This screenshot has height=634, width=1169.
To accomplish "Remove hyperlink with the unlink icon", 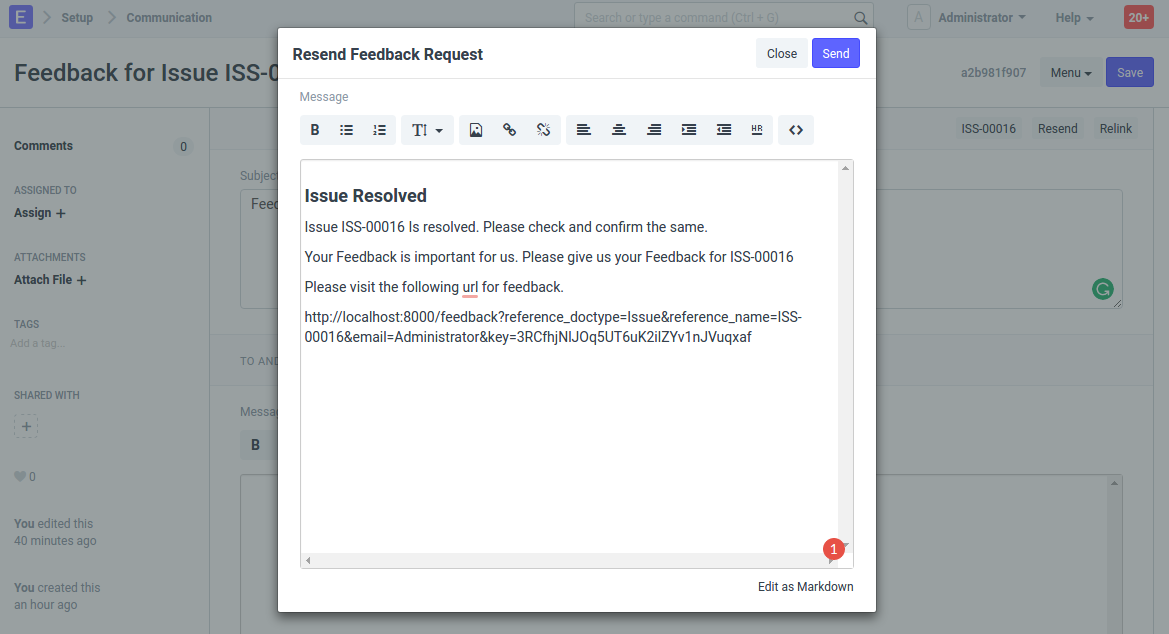I will click(543, 130).
